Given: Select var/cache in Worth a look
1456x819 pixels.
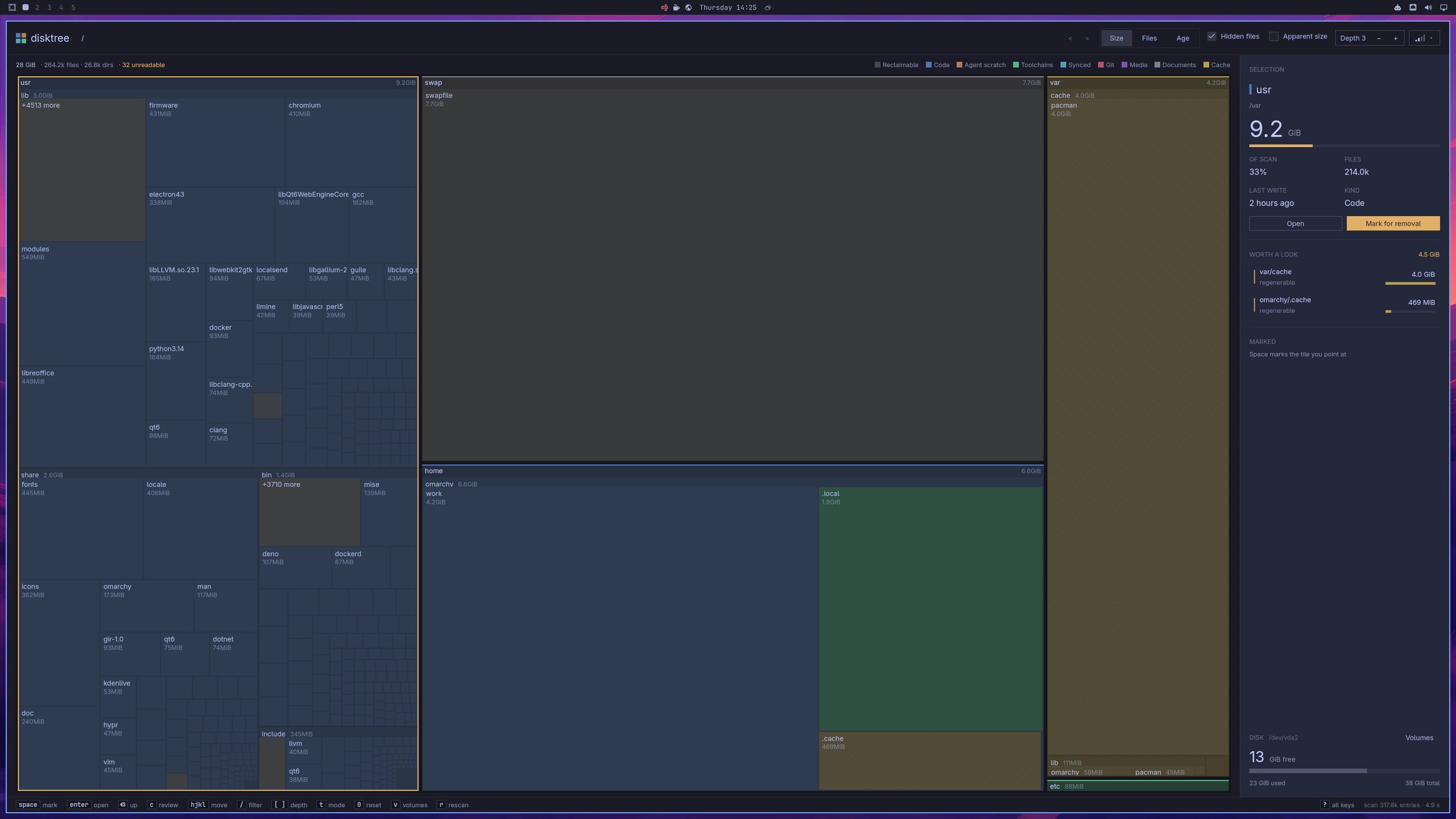Looking at the screenshot, I should click(x=1345, y=277).
